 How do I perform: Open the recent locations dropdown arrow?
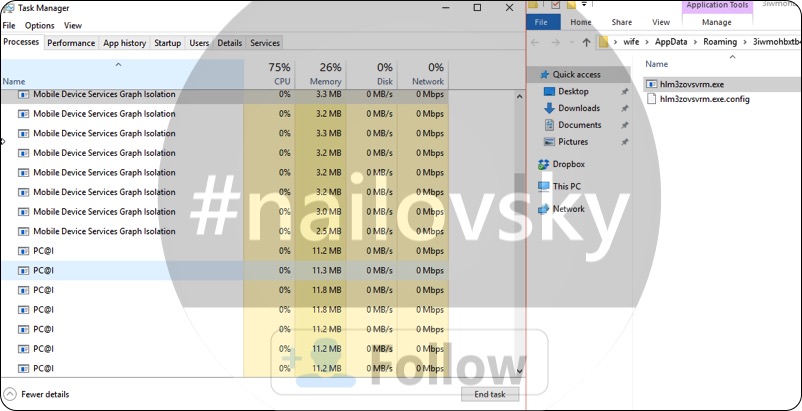coord(570,43)
